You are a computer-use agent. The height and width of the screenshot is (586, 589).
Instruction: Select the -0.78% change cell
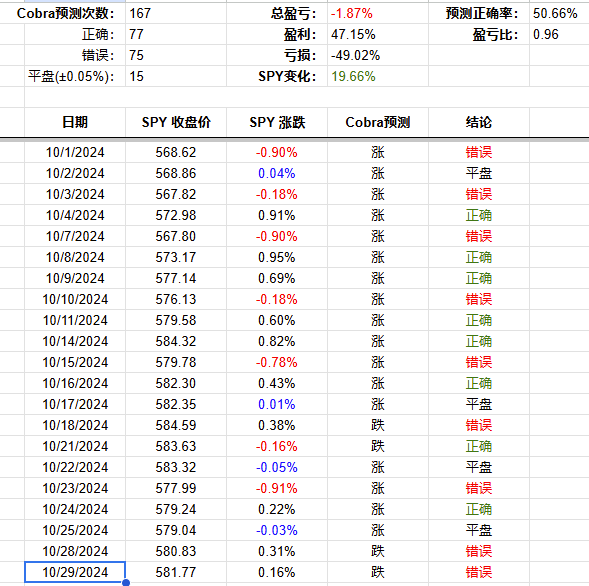pos(277,363)
